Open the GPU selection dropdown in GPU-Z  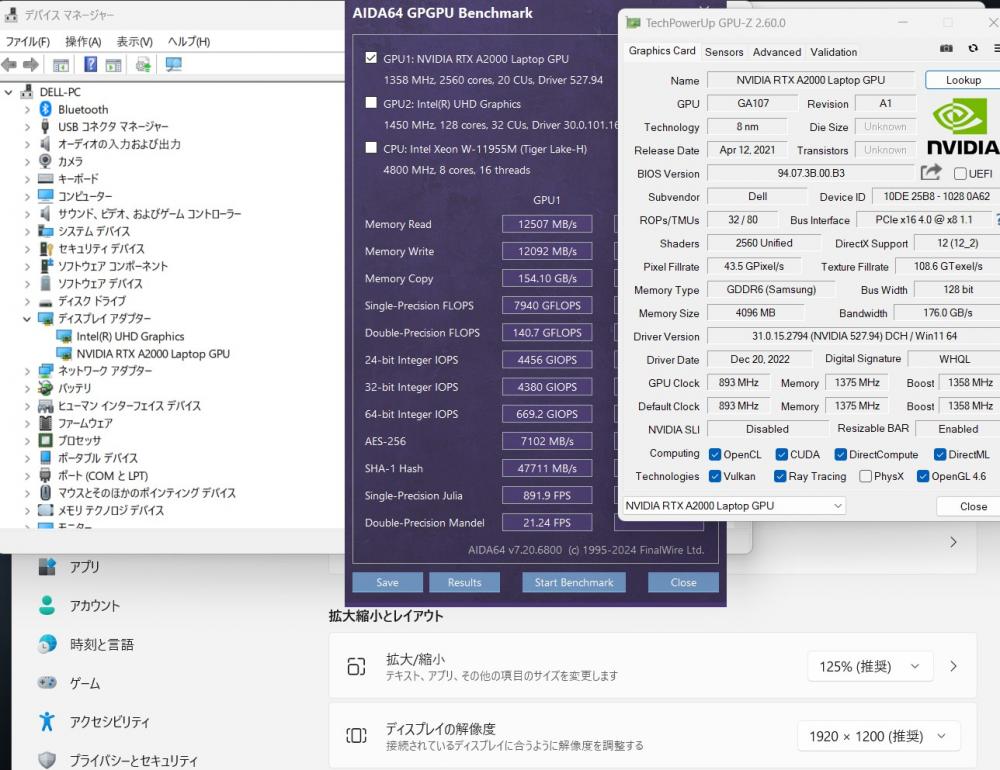(x=735, y=506)
